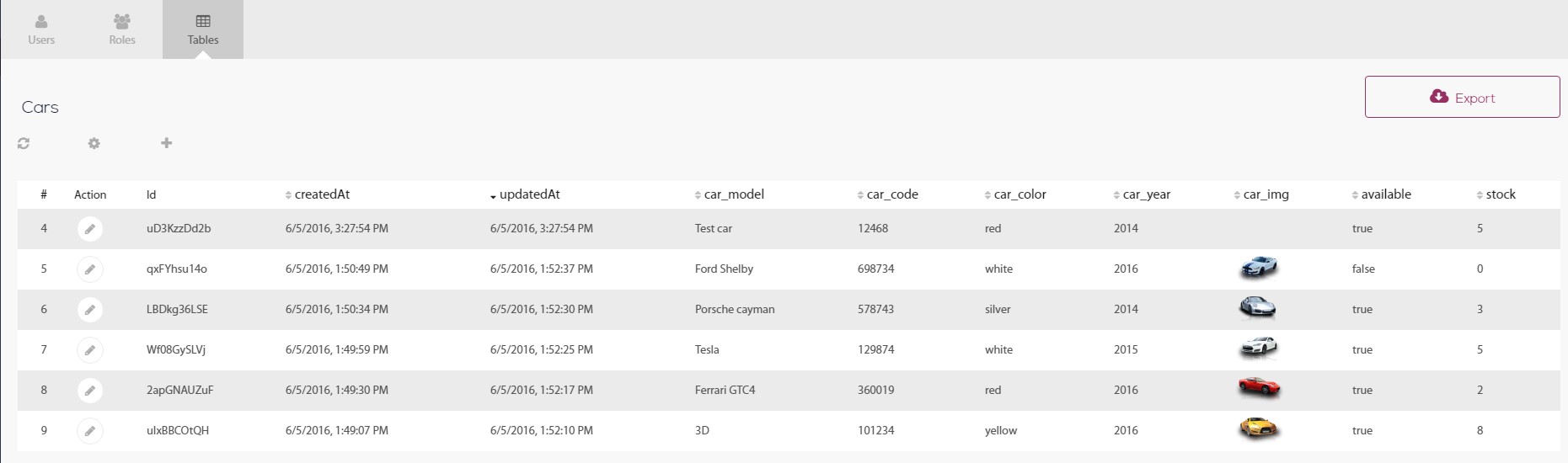Add a new row with plus icon

pos(167,143)
